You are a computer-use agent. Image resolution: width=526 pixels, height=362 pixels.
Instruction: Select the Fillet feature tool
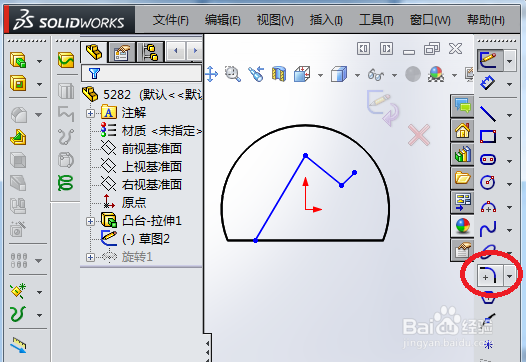tap(19, 115)
